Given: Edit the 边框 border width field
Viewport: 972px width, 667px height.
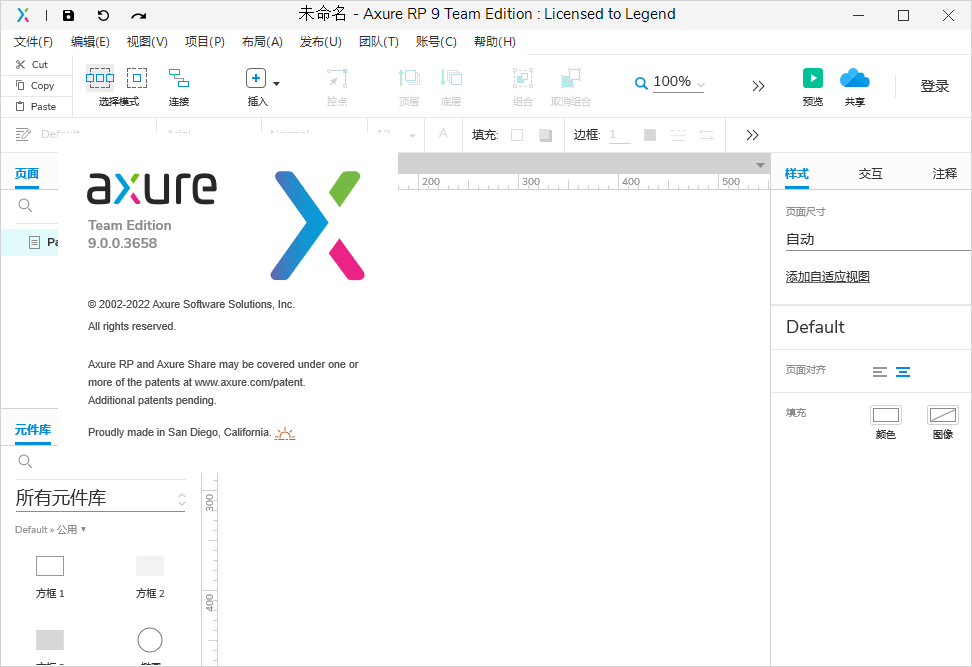Looking at the screenshot, I should point(619,135).
